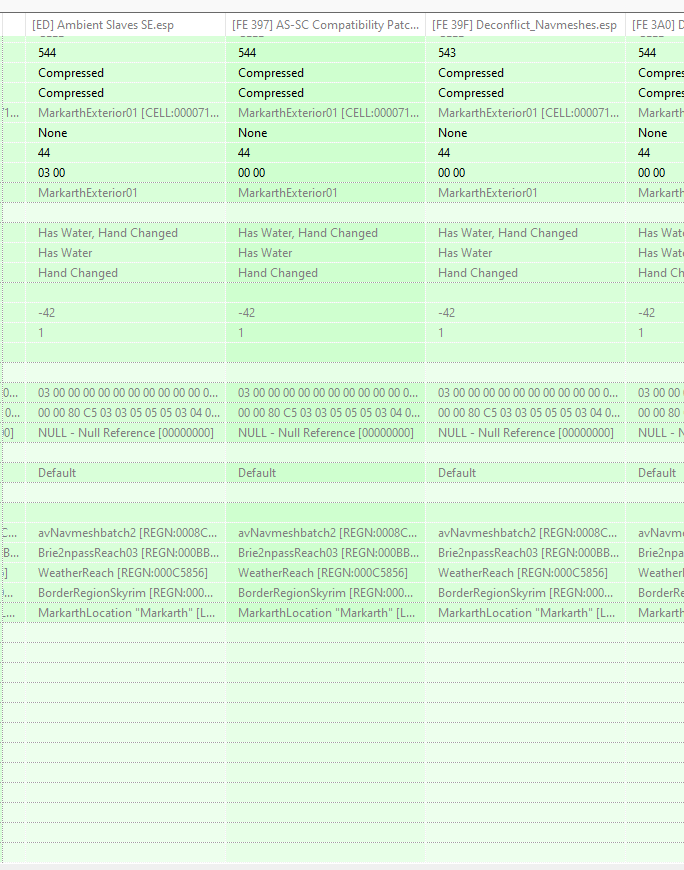684x870 pixels.
Task: Click value 44 in Ambient Slaves column
Action: click(x=44, y=153)
